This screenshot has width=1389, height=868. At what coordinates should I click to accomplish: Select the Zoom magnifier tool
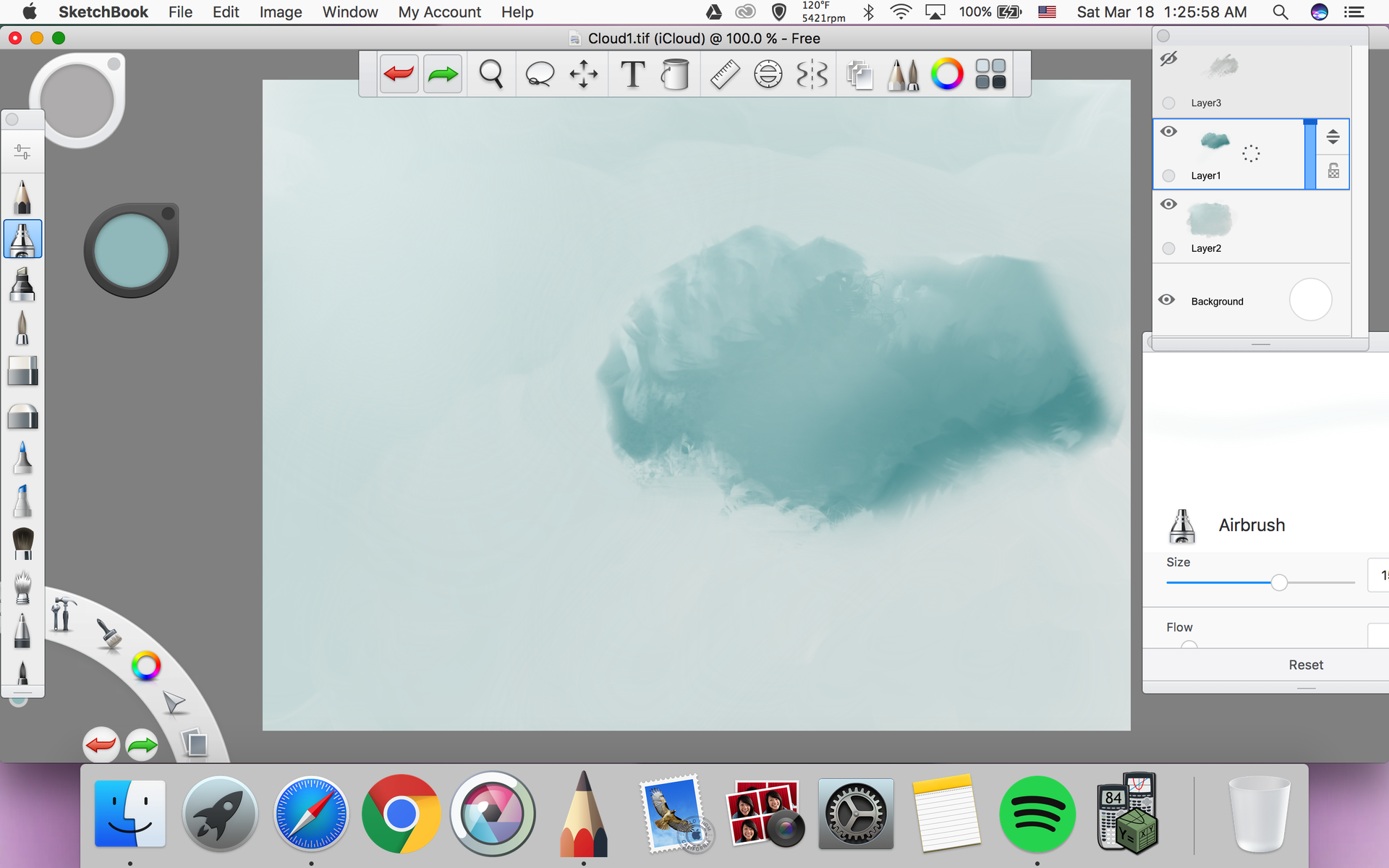tap(491, 74)
